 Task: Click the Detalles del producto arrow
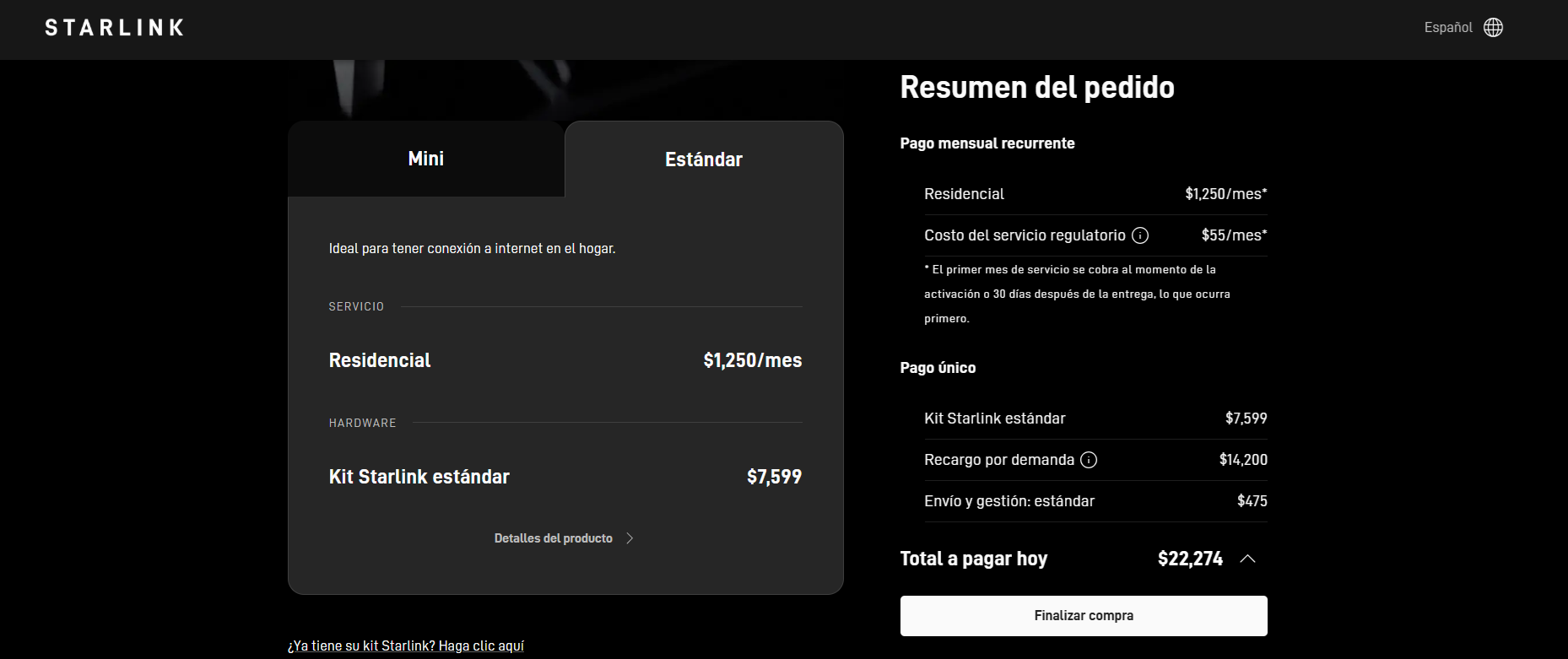tap(630, 538)
